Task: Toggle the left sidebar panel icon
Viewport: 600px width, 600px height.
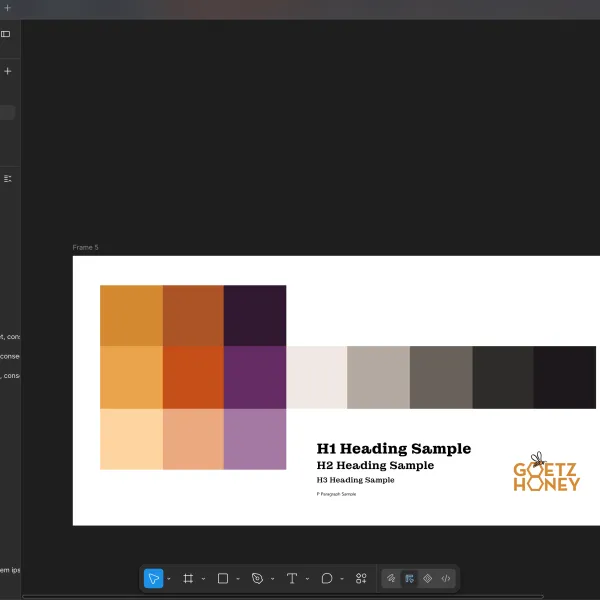Action: 5,34
